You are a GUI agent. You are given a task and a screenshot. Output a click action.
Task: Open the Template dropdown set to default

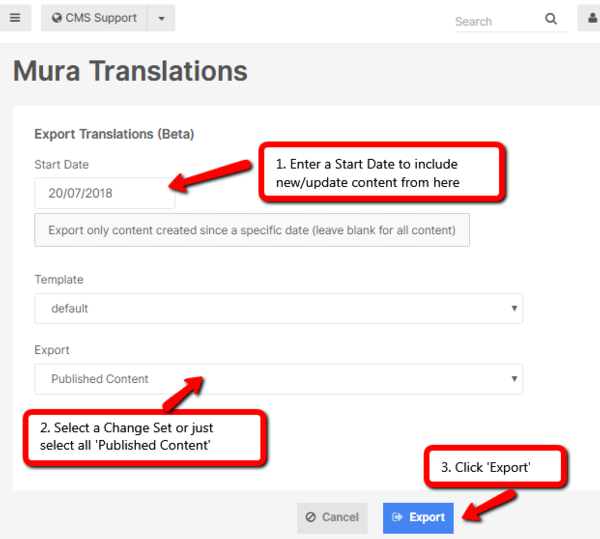(x=278, y=308)
